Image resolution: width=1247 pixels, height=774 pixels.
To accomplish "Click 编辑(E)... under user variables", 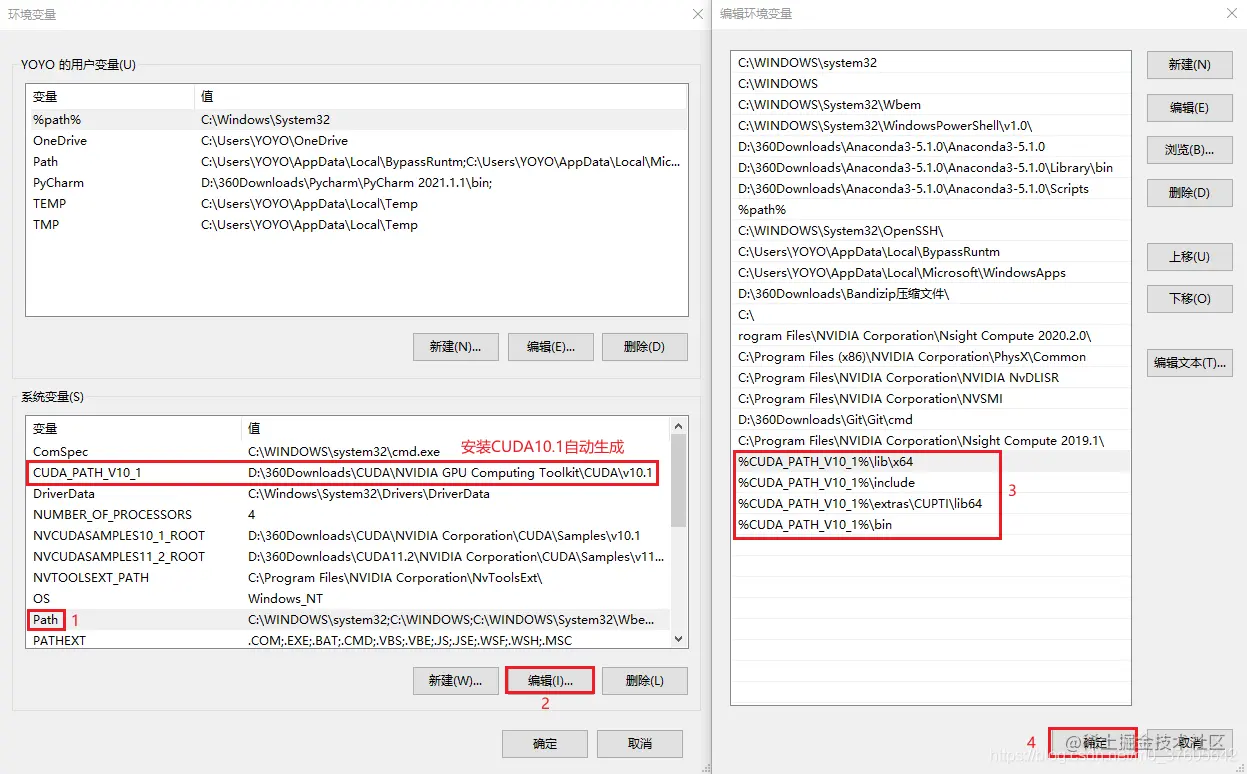I will click(x=550, y=347).
